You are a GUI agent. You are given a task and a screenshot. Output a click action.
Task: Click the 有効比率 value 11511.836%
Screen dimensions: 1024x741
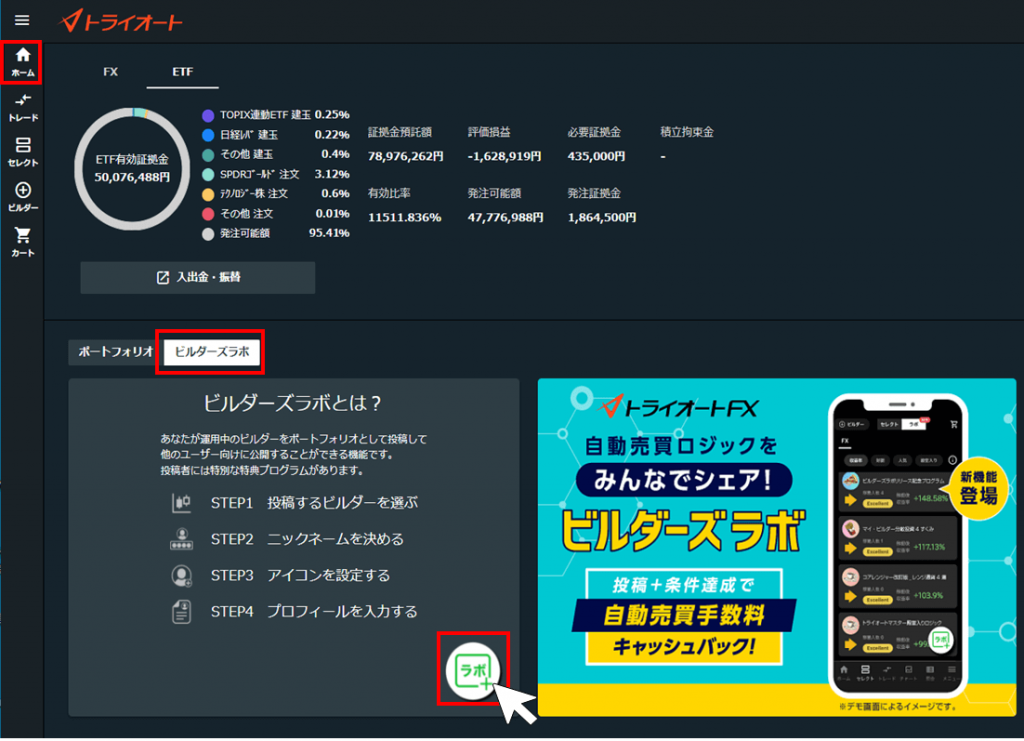point(405,217)
